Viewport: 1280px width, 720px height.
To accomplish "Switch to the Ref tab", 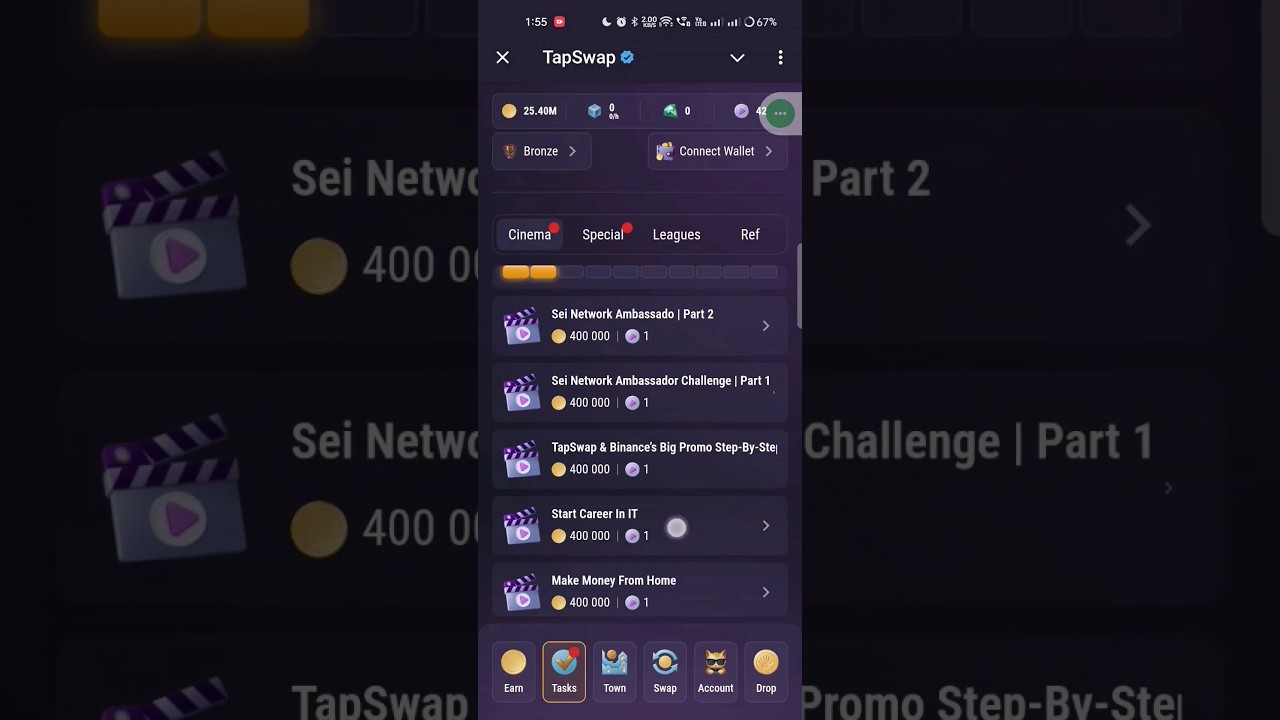I will [x=750, y=234].
